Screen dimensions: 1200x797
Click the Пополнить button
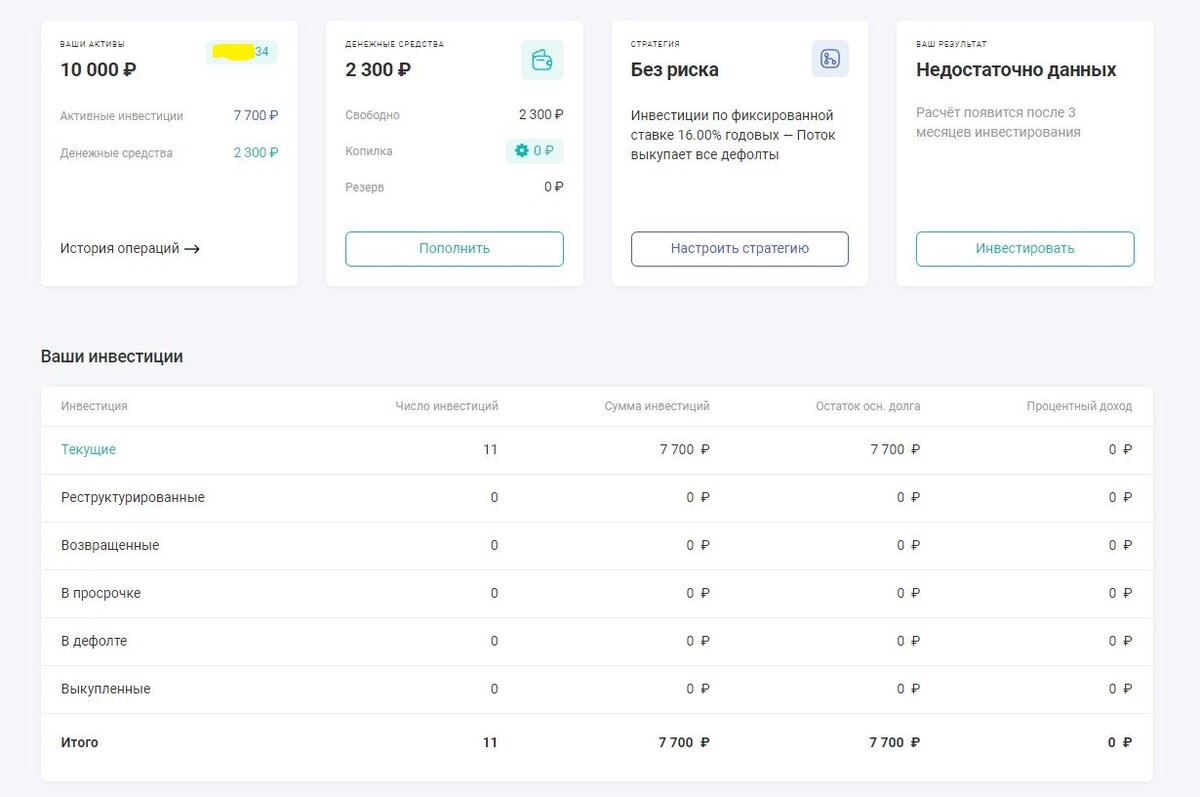pos(454,249)
